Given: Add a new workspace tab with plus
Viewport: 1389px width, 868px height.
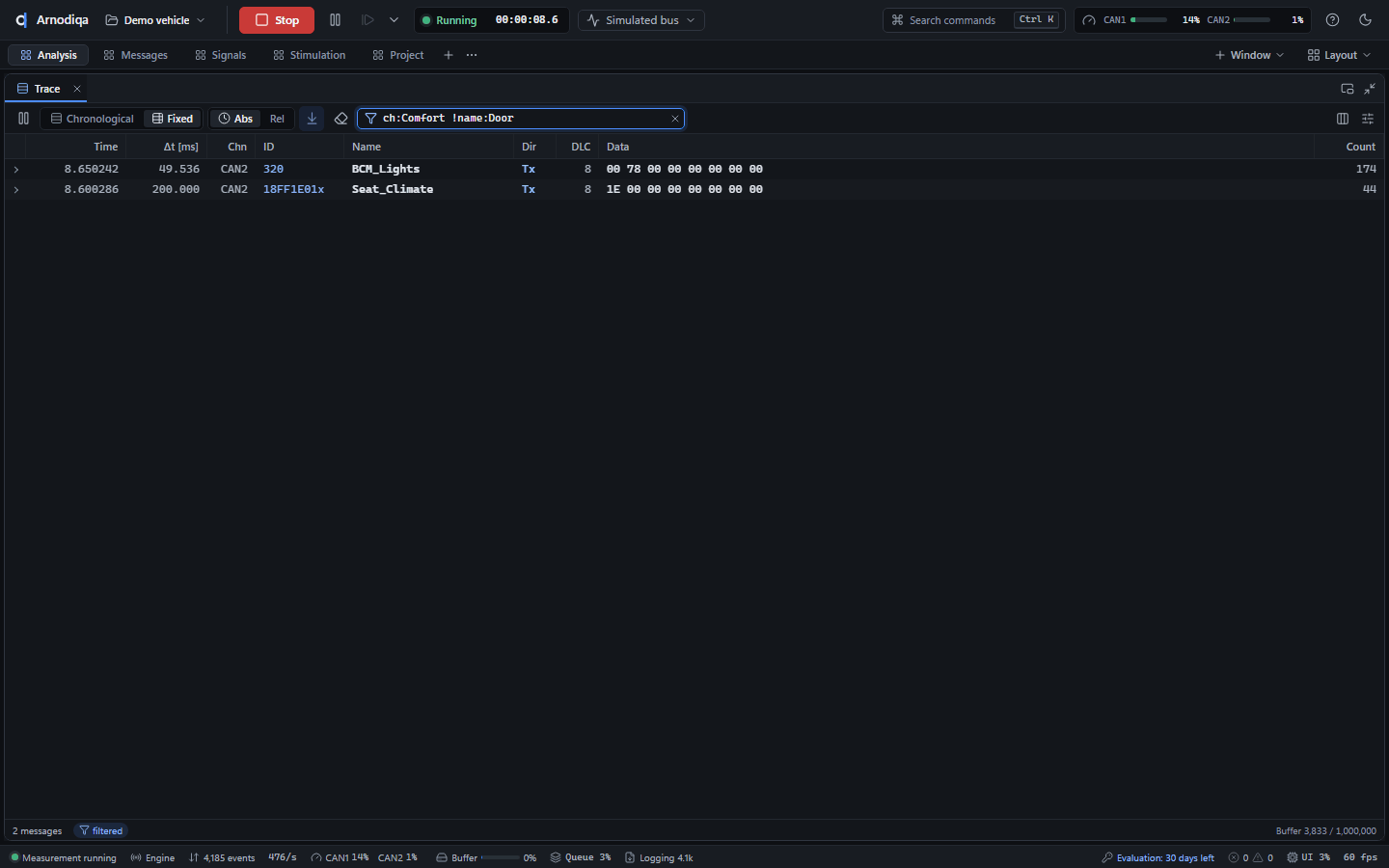Looking at the screenshot, I should [449, 55].
